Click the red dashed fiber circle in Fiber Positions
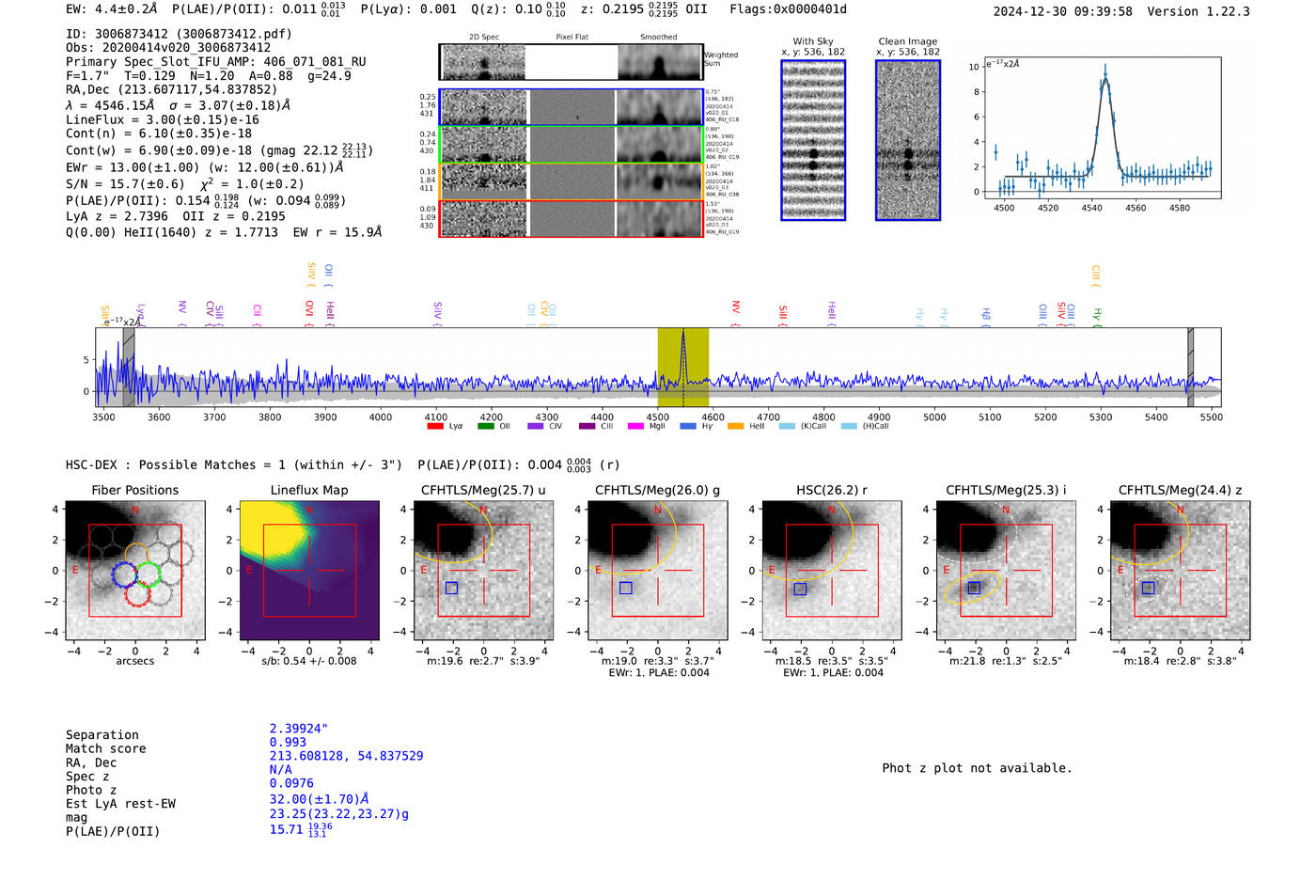The height and width of the screenshot is (896, 1316). pyautogui.click(x=137, y=593)
